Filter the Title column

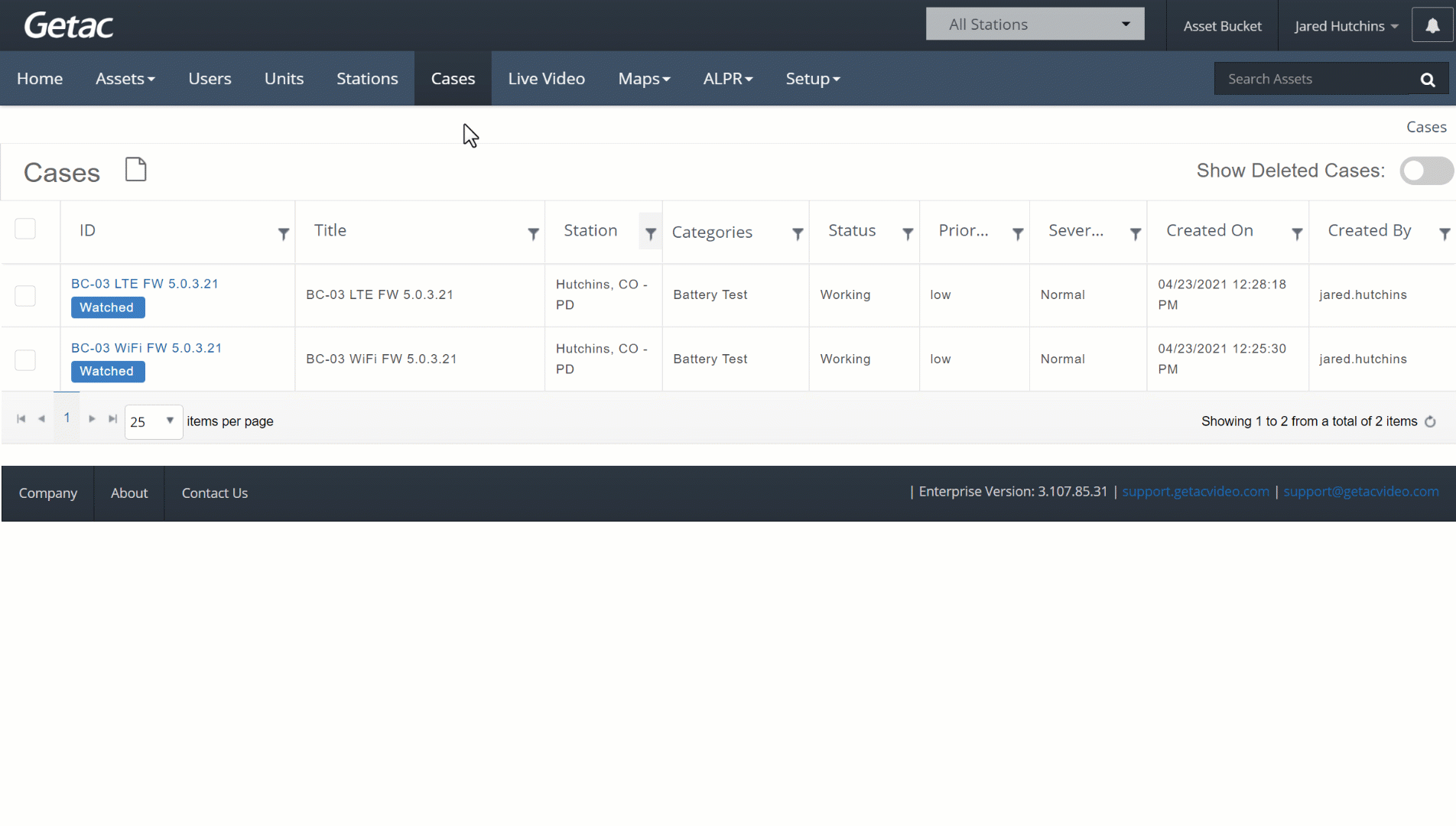click(x=533, y=234)
